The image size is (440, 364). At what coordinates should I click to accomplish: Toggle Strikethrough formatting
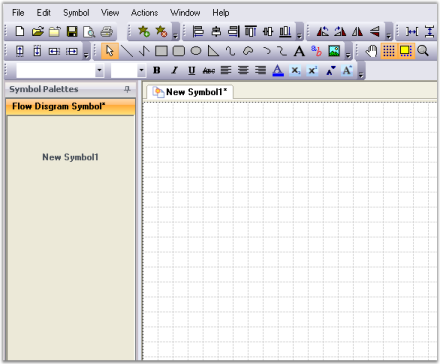pyautogui.click(x=209, y=71)
